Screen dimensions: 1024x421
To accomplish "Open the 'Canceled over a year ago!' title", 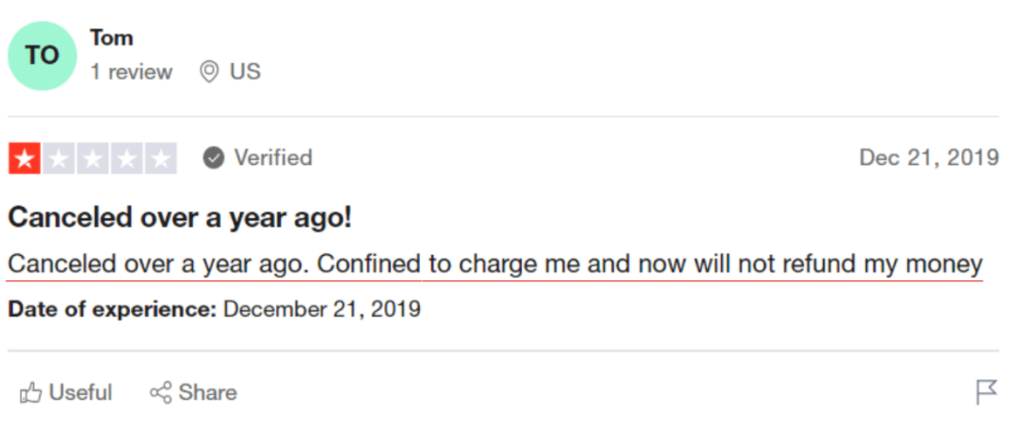I will (x=180, y=218).
